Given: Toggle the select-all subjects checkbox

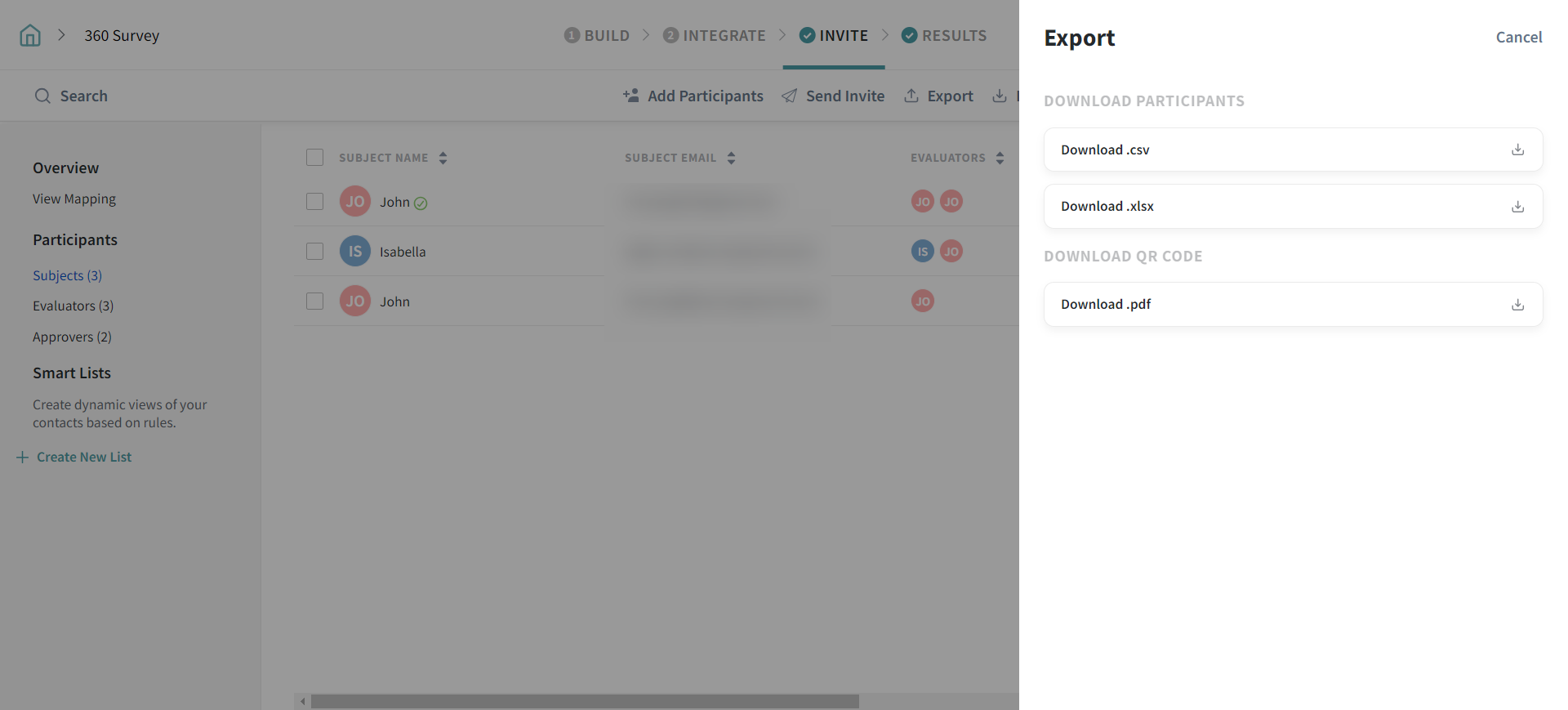Looking at the screenshot, I should coord(314,158).
